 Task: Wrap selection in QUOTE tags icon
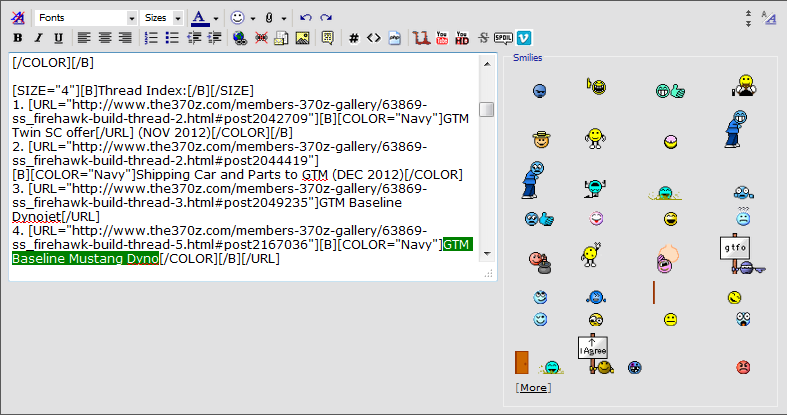[328, 38]
